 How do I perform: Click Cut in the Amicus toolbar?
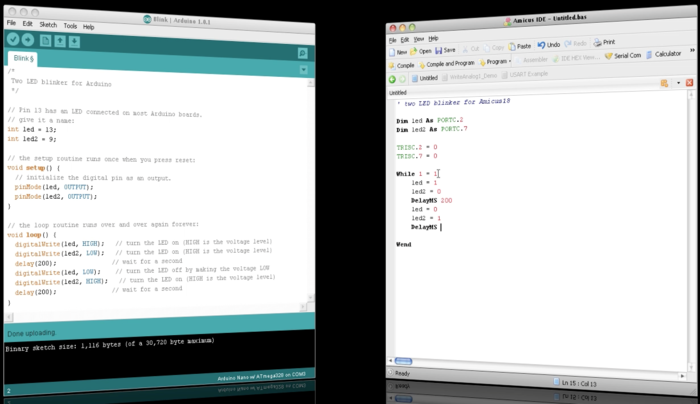[471, 49]
